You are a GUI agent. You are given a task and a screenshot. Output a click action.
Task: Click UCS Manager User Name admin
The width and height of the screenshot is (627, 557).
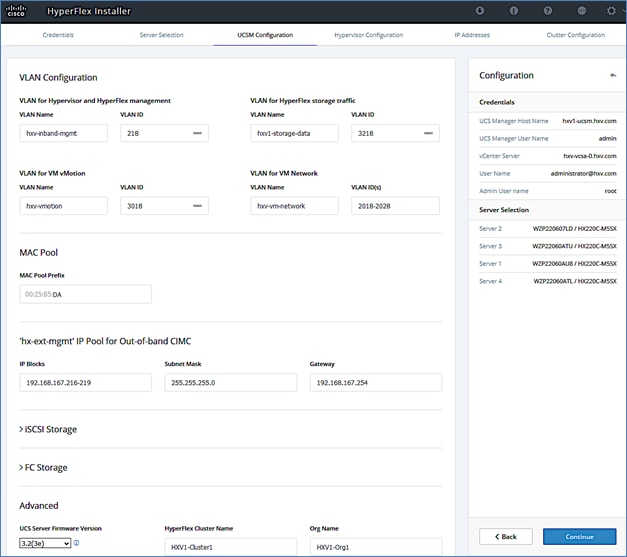pos(607,138)
